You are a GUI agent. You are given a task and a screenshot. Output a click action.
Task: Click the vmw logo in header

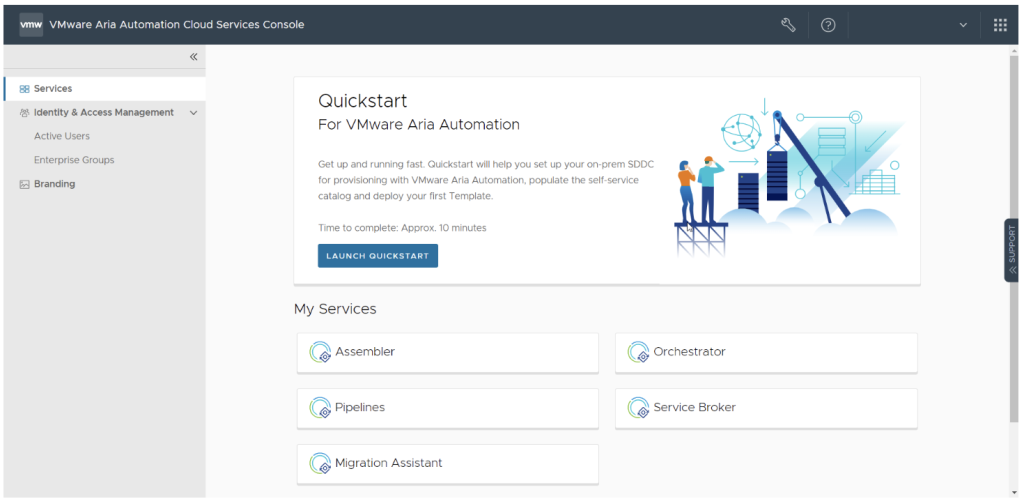[31, 25]
